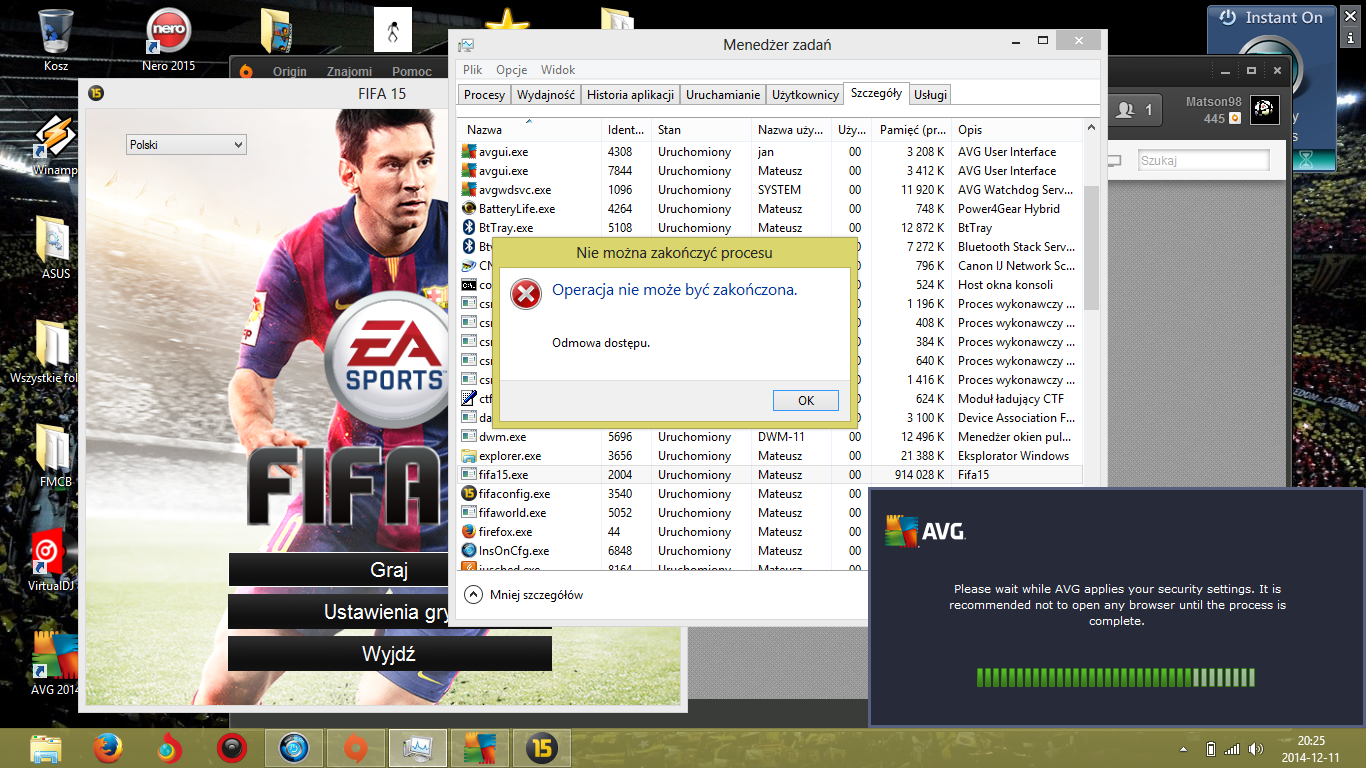Sort processes by the Pamięć column
Screen dimensions: 1366x768
click(911, 130)
